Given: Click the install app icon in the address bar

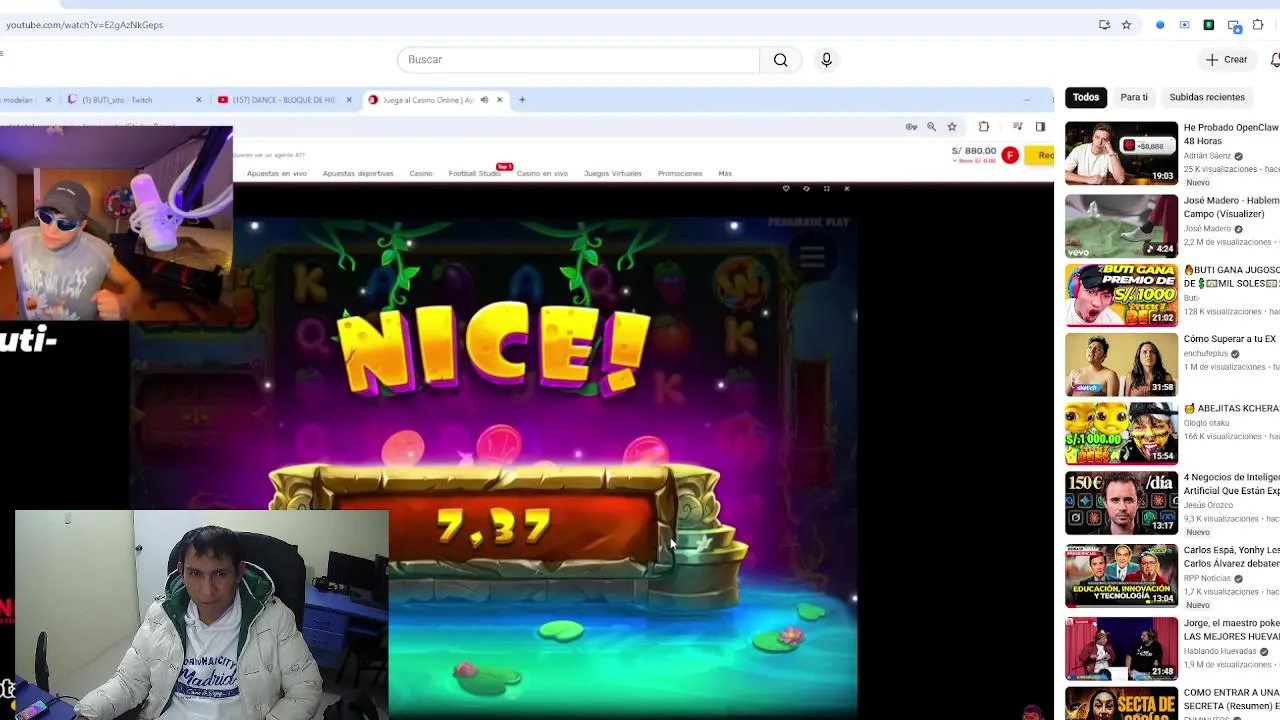Looking at the screenshot, I should coord(1104,25).
